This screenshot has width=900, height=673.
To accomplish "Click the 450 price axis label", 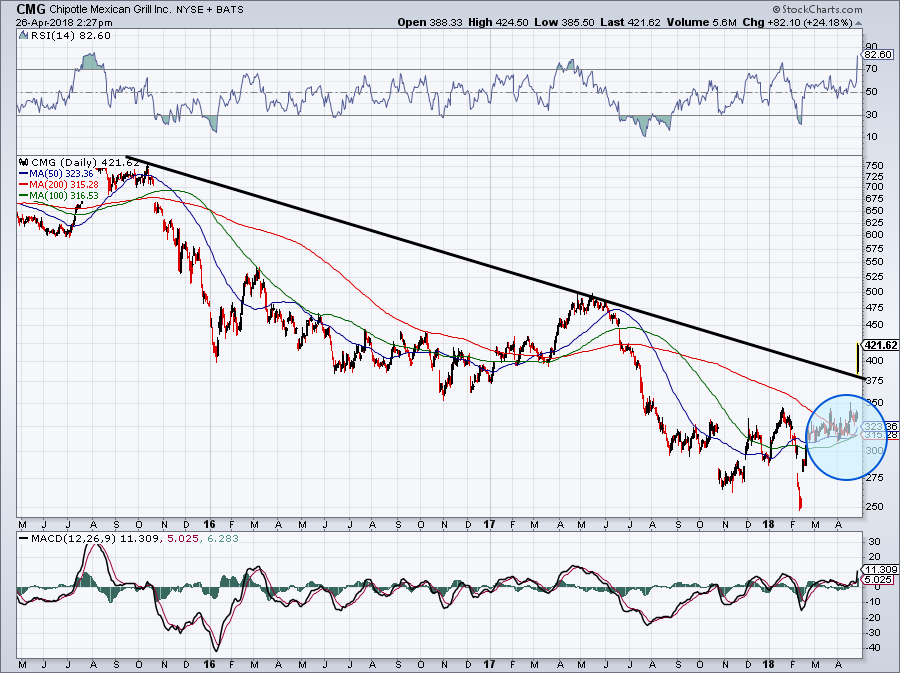I will click(874, 325).
